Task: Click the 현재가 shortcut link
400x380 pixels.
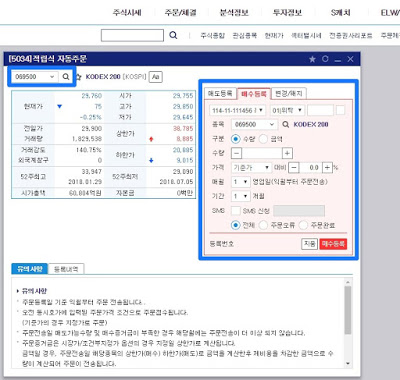Action: coord(274,35)
